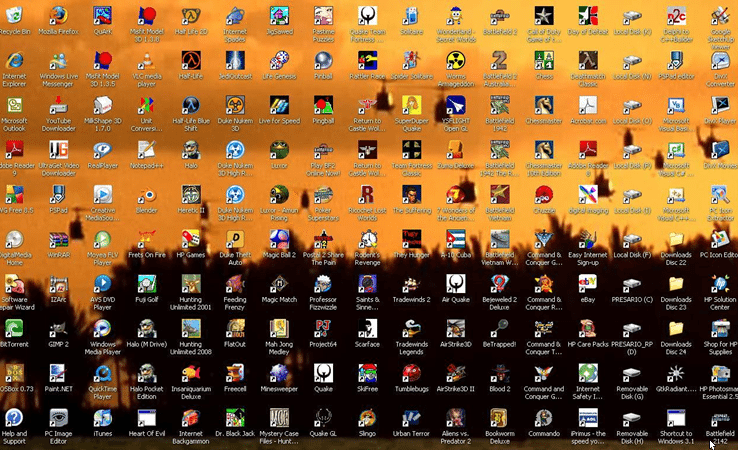Select the Paint.NET icon
The image size is (738, 450).
click(59, 373)
